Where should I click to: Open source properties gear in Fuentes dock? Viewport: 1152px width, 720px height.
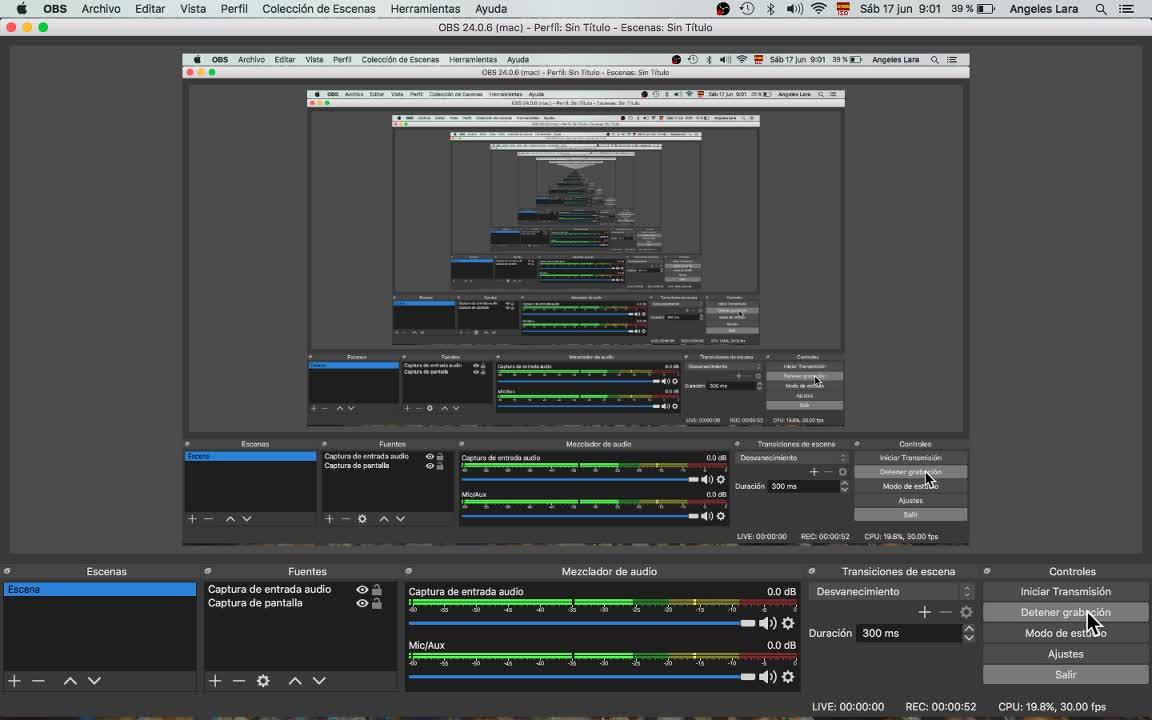[x=263, y=681]
